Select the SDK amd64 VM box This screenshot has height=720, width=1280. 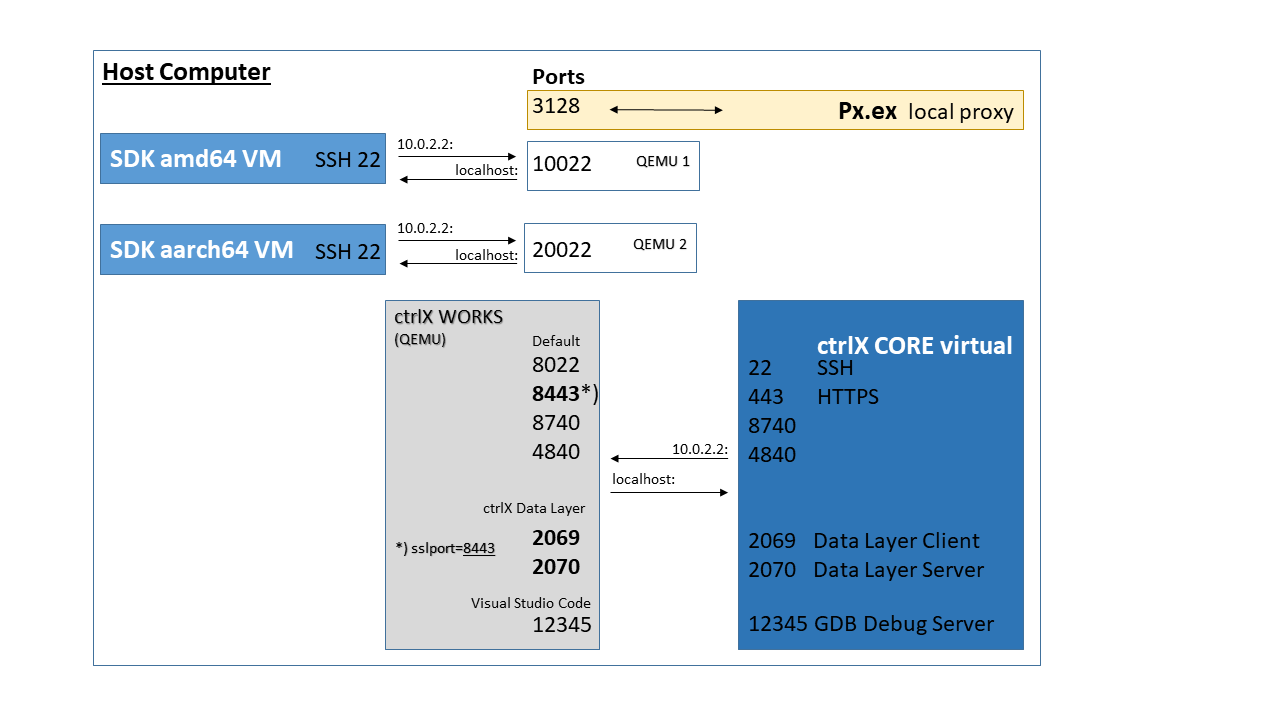click(242, 158)
